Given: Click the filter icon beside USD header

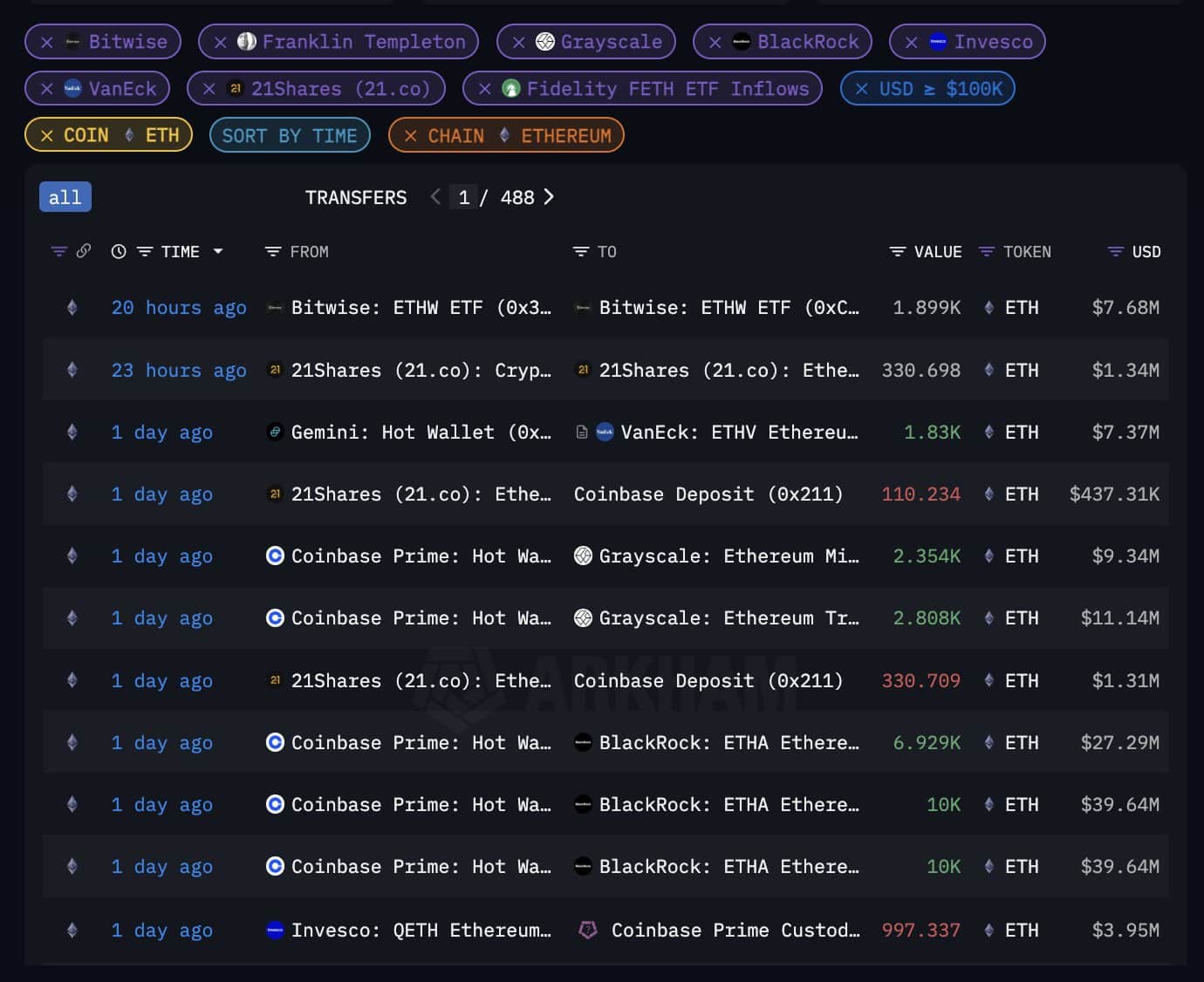Looking at the screenshot, I should (x=1114, y=252).
